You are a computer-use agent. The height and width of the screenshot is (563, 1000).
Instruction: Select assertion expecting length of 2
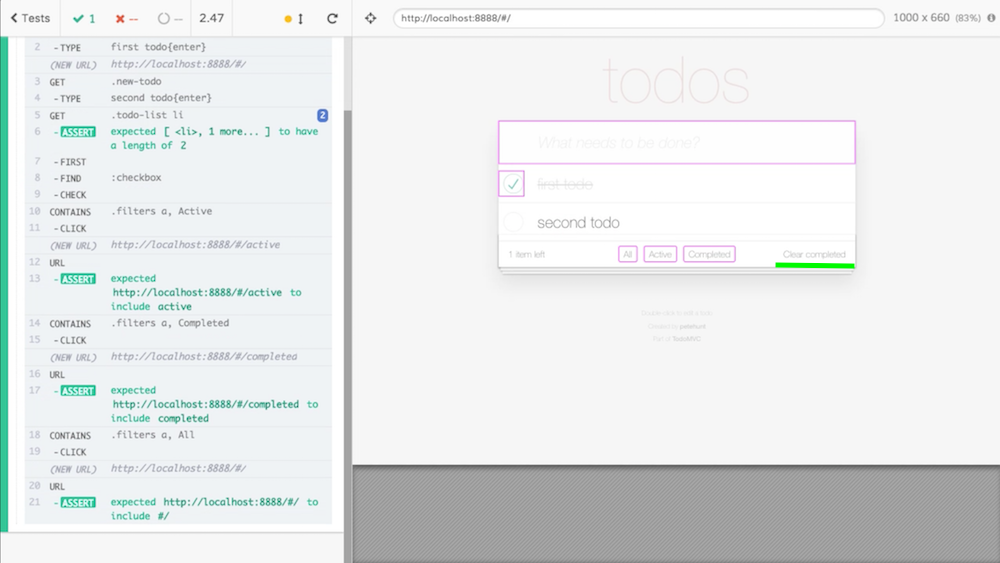pos(178,138)
